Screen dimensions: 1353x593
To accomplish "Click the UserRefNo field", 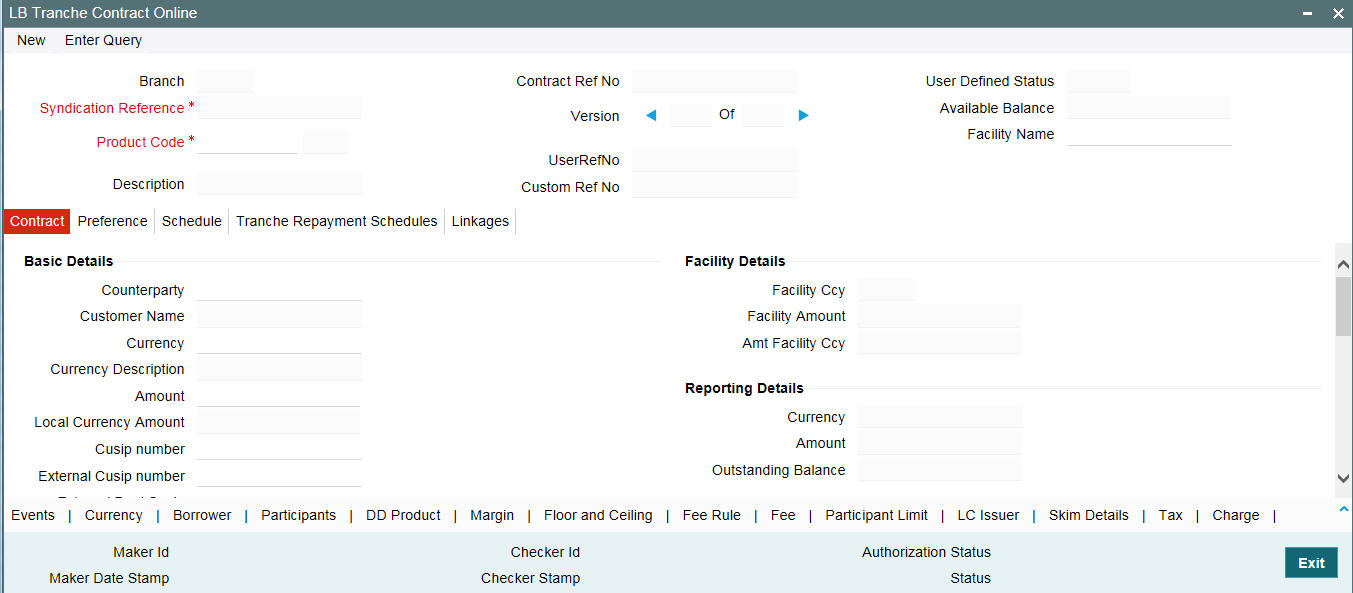I will 714,160.
